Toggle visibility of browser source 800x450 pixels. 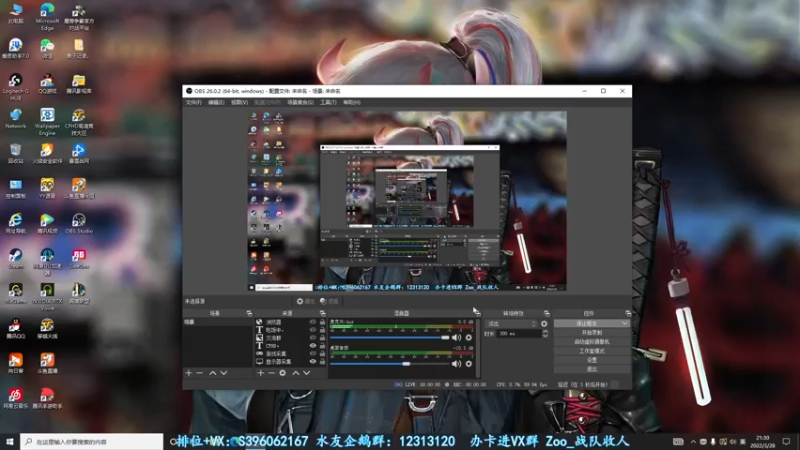(313, 322)
